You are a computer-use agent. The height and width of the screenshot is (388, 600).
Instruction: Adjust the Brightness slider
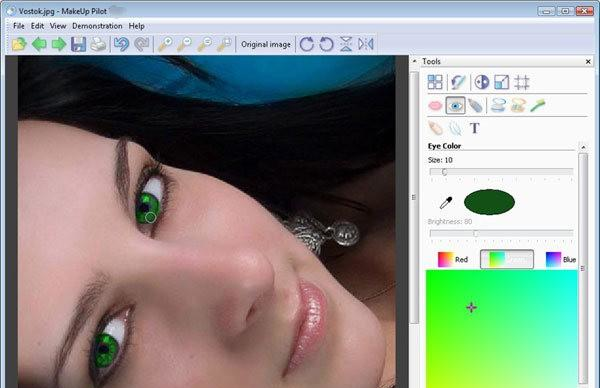(501, 233)
